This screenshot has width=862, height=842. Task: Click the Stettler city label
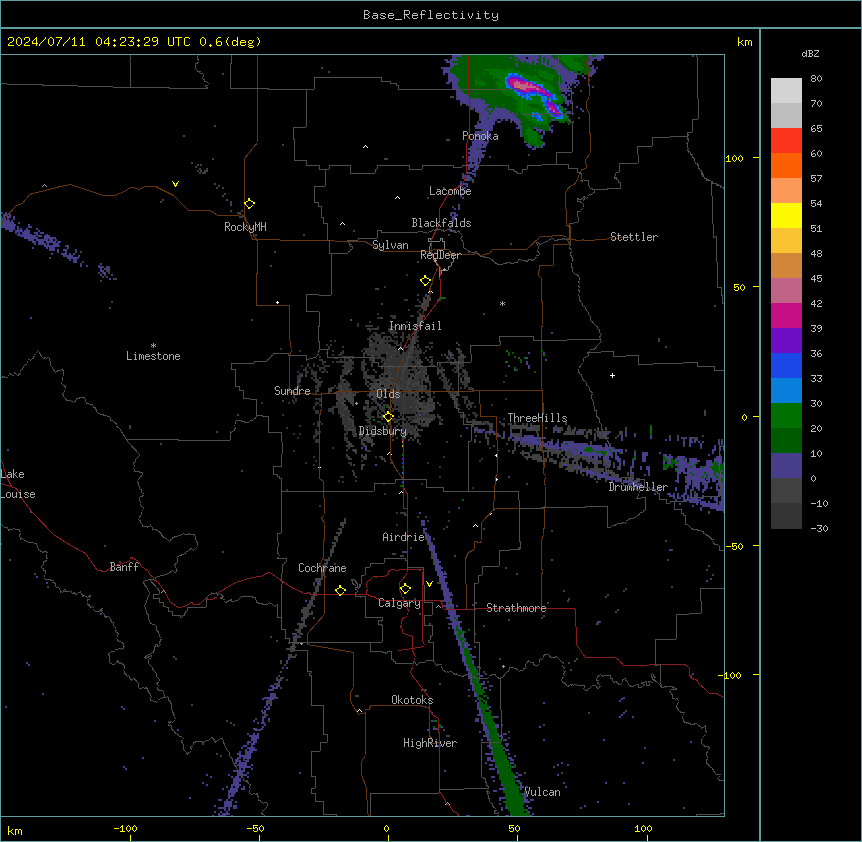point(634,237)
